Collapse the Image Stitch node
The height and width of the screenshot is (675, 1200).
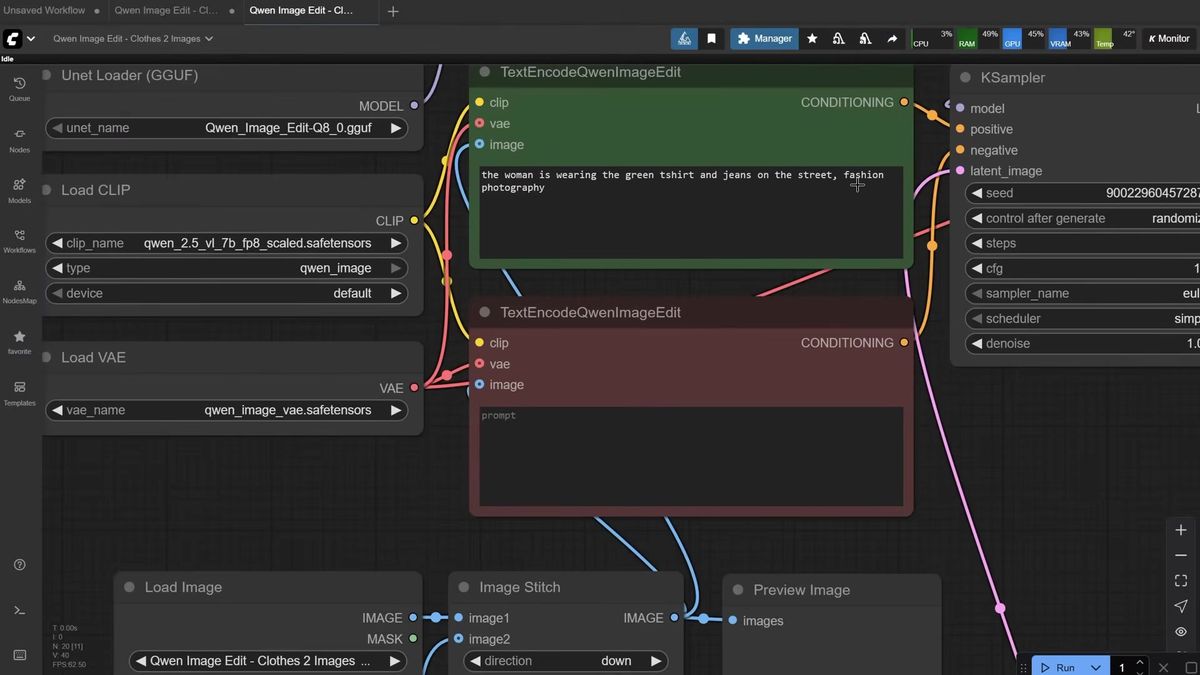464,587
